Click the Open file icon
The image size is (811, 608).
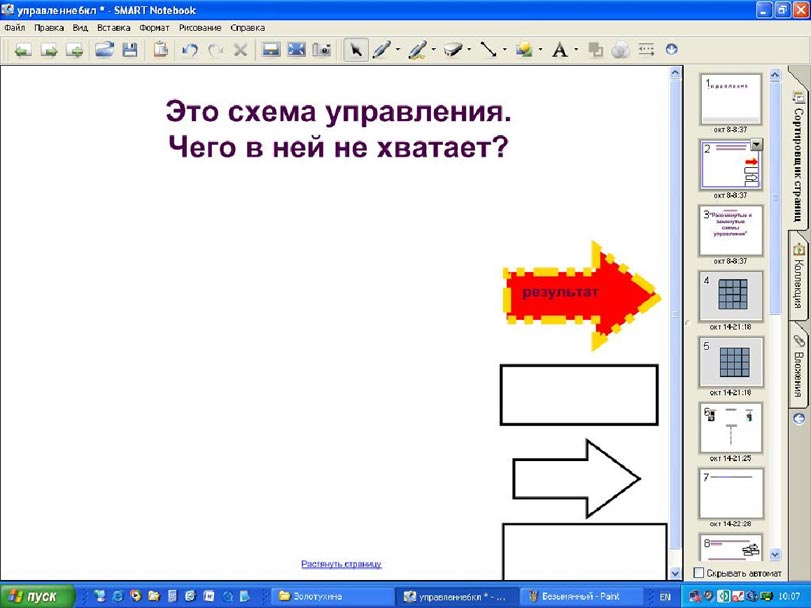click(103, 49)
